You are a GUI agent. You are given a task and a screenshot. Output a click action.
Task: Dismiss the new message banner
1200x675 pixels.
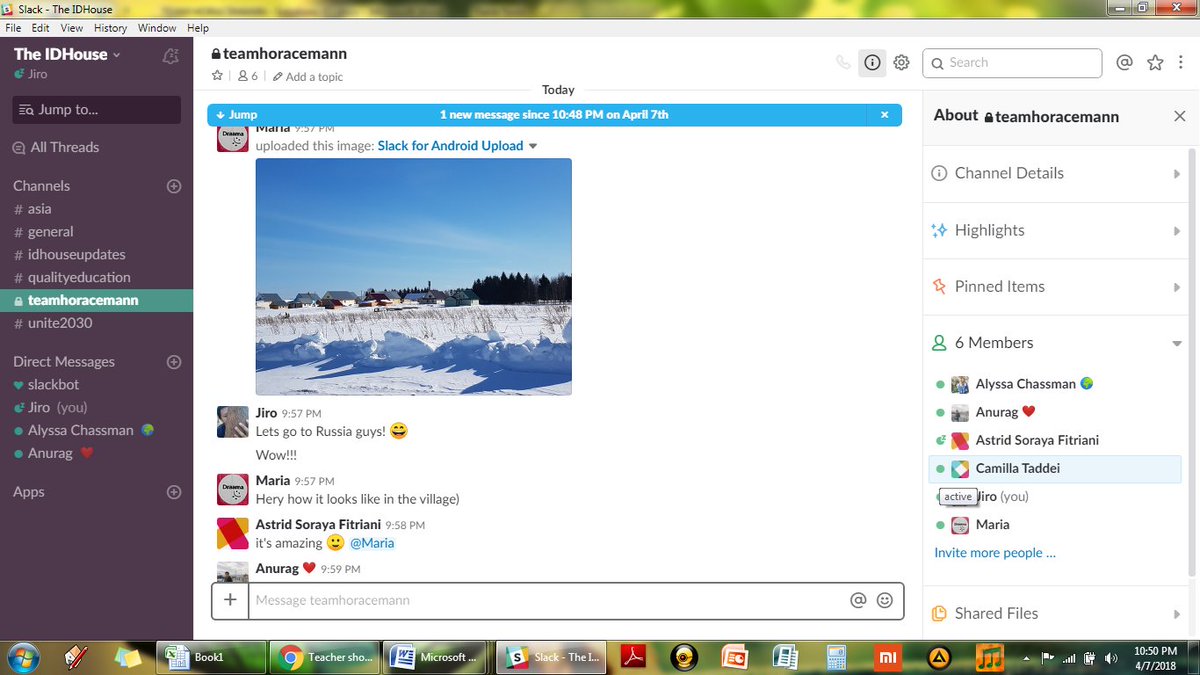tap(884, 115)
